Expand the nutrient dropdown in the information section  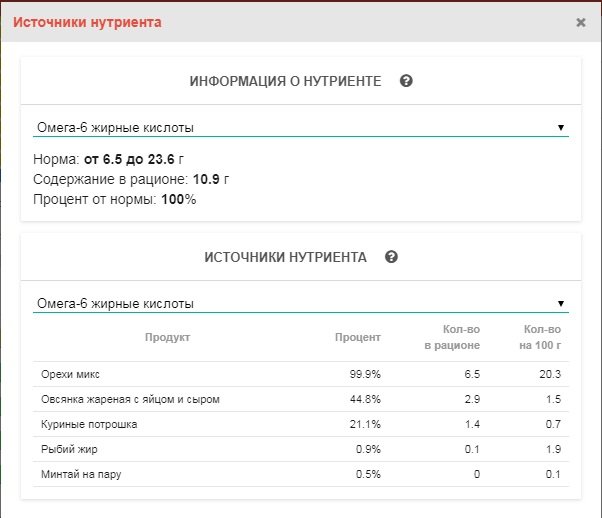coord(300,128)
